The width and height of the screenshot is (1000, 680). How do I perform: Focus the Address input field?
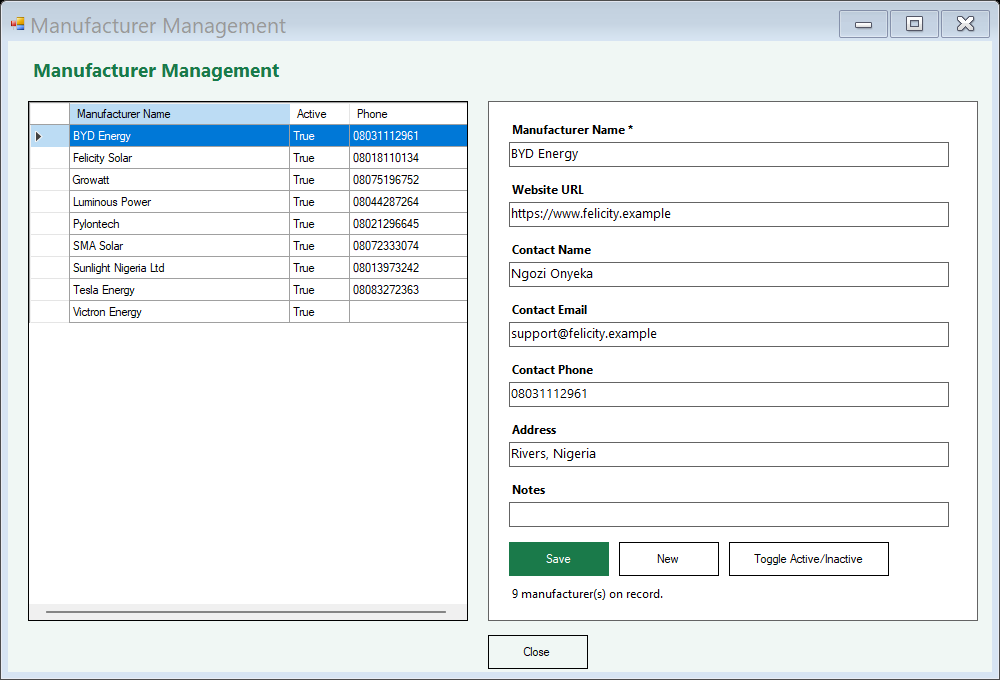click(728, 454)
